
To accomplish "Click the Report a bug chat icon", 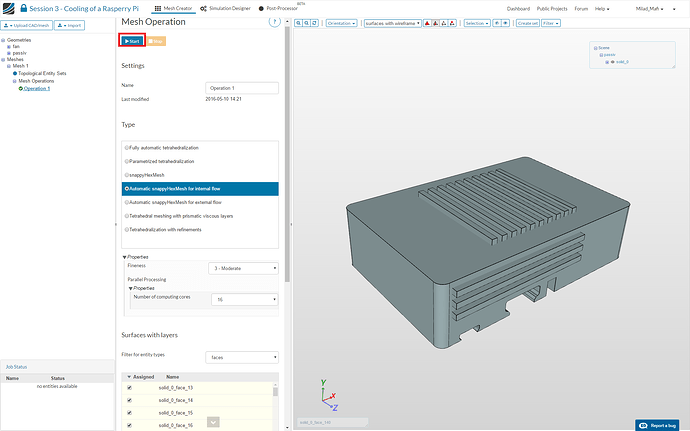I will 643,424.
